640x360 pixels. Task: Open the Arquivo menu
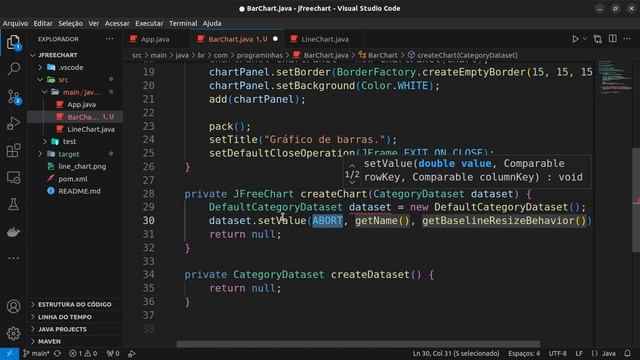tap(16, 23)
